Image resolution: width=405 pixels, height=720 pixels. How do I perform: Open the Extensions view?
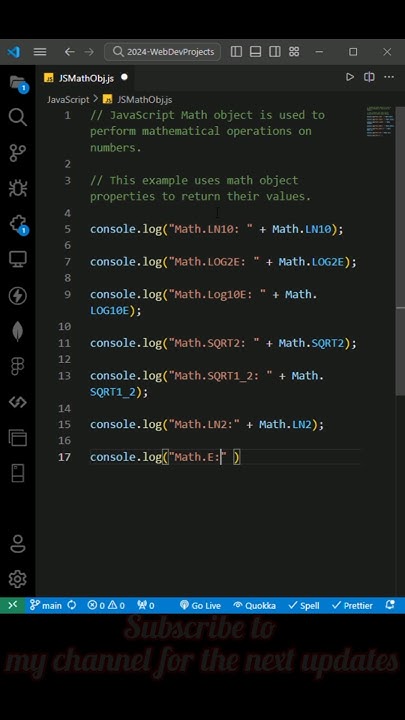coord(18,225)
